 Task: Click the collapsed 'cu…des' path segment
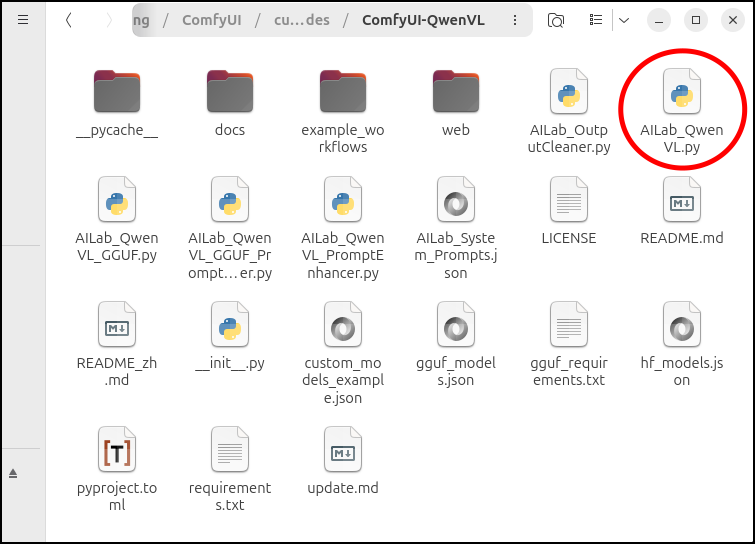(x=304, y=20)
